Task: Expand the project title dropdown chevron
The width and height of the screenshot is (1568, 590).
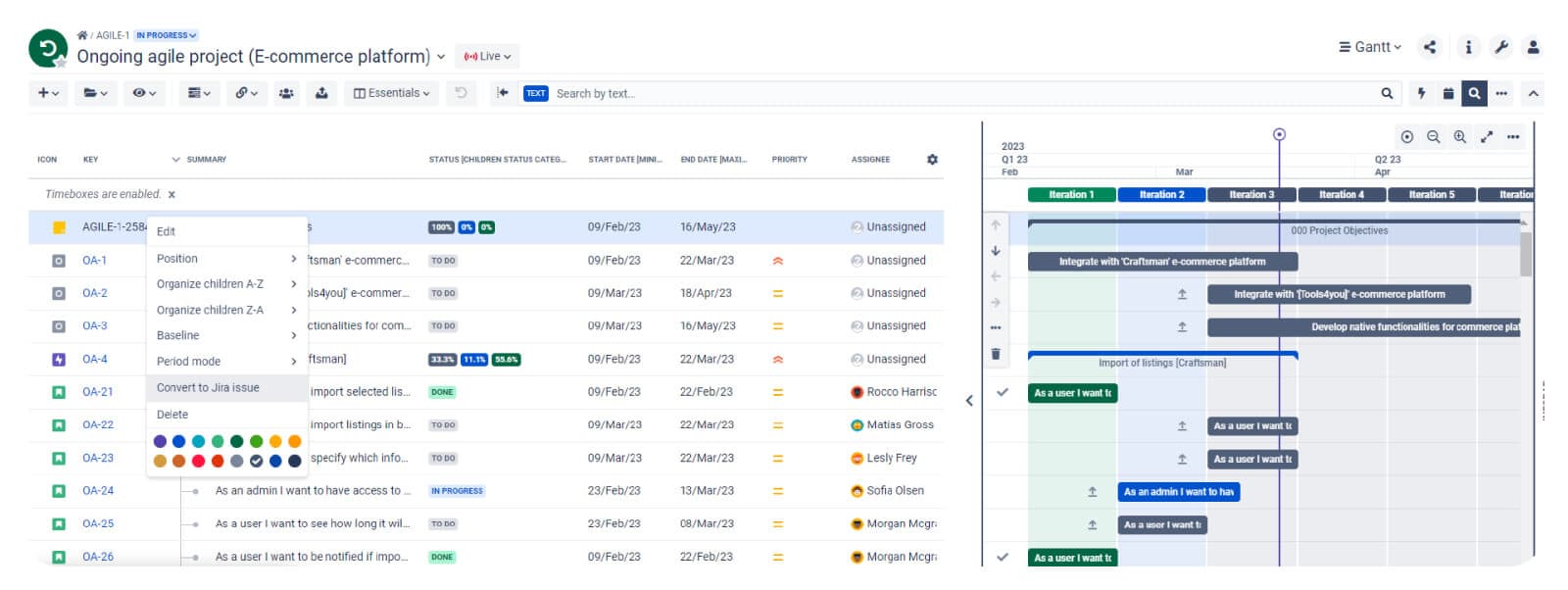Action: tap(441, 57)
